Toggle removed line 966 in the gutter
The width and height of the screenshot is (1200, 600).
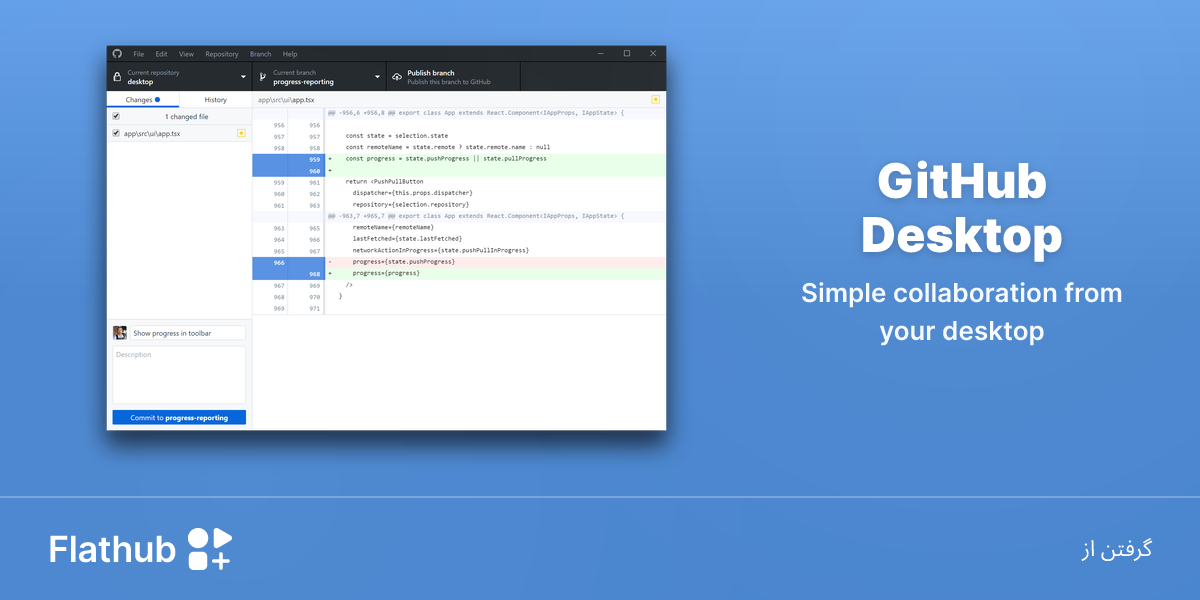coord(288,262)
